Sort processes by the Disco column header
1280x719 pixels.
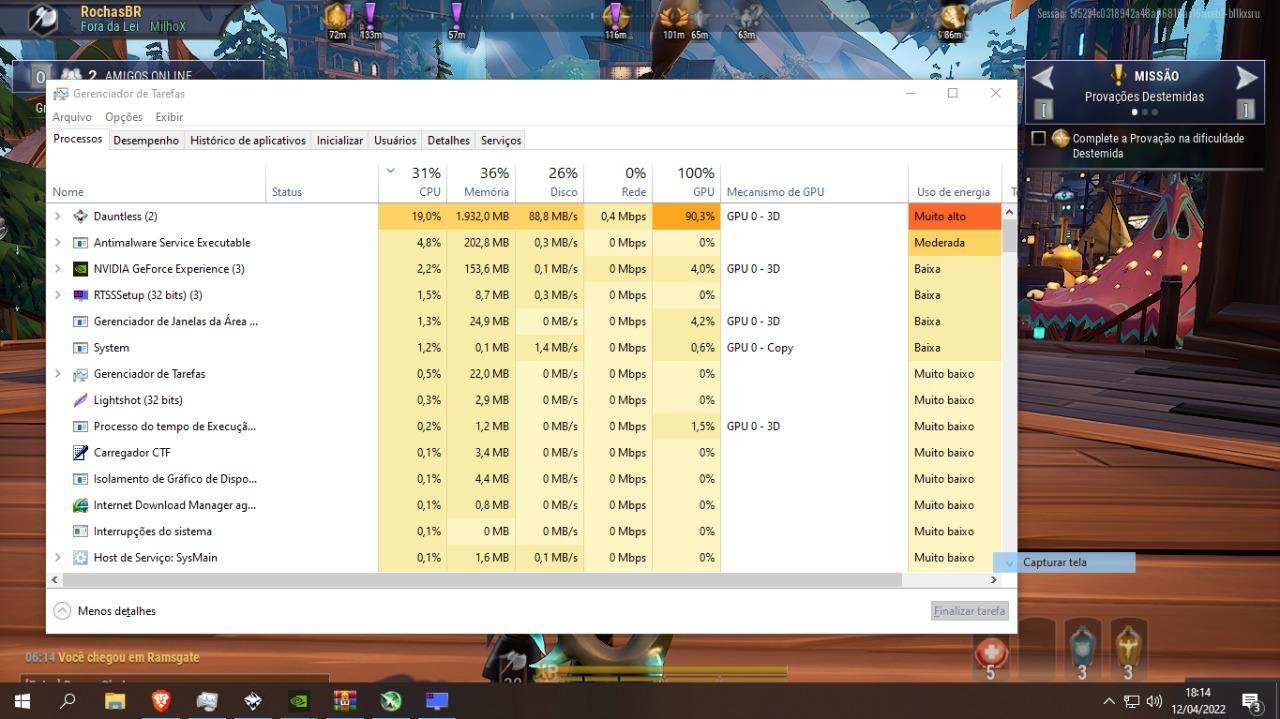(550, 182)
